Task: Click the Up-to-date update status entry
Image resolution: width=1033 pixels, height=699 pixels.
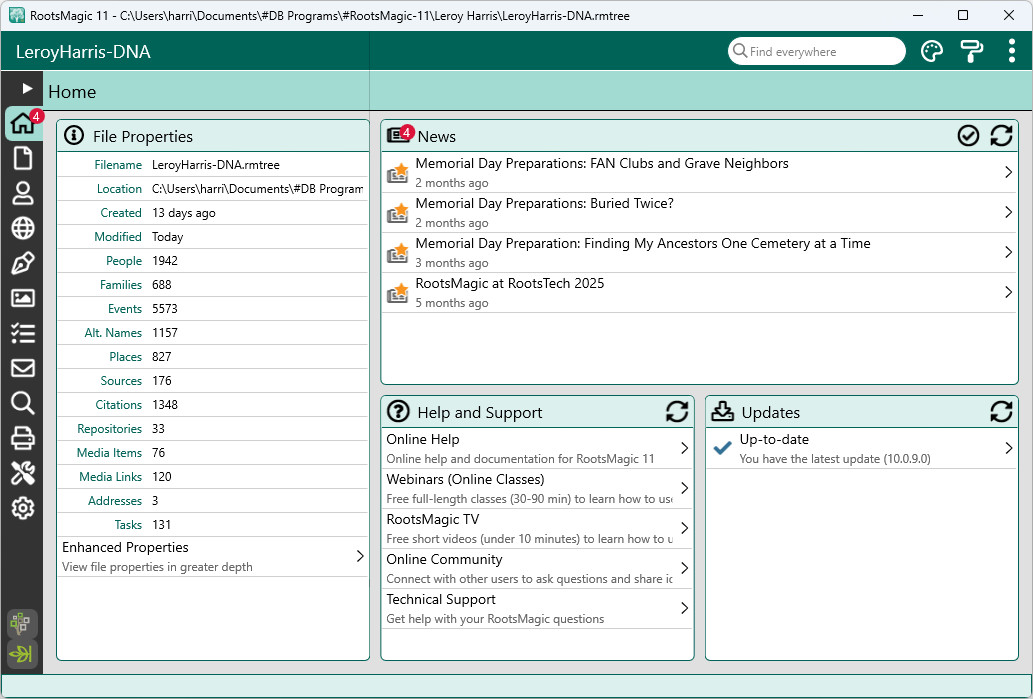Action: pyautogui.click(x=862, y=448)
